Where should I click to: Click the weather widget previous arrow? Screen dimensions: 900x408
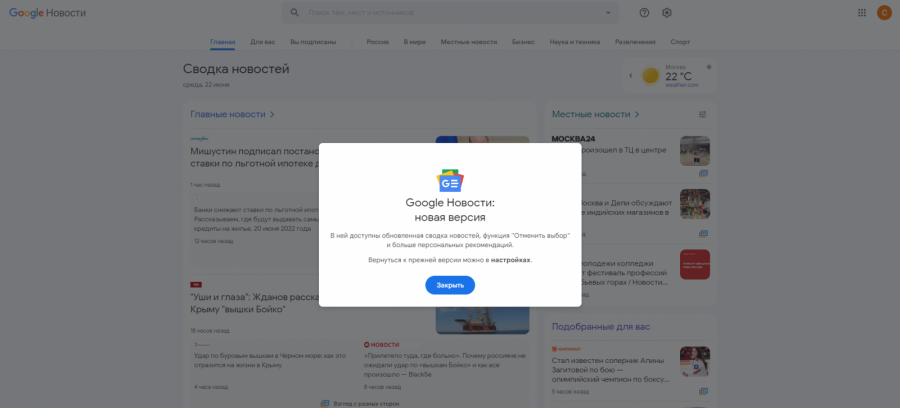[x=630, y=76]
